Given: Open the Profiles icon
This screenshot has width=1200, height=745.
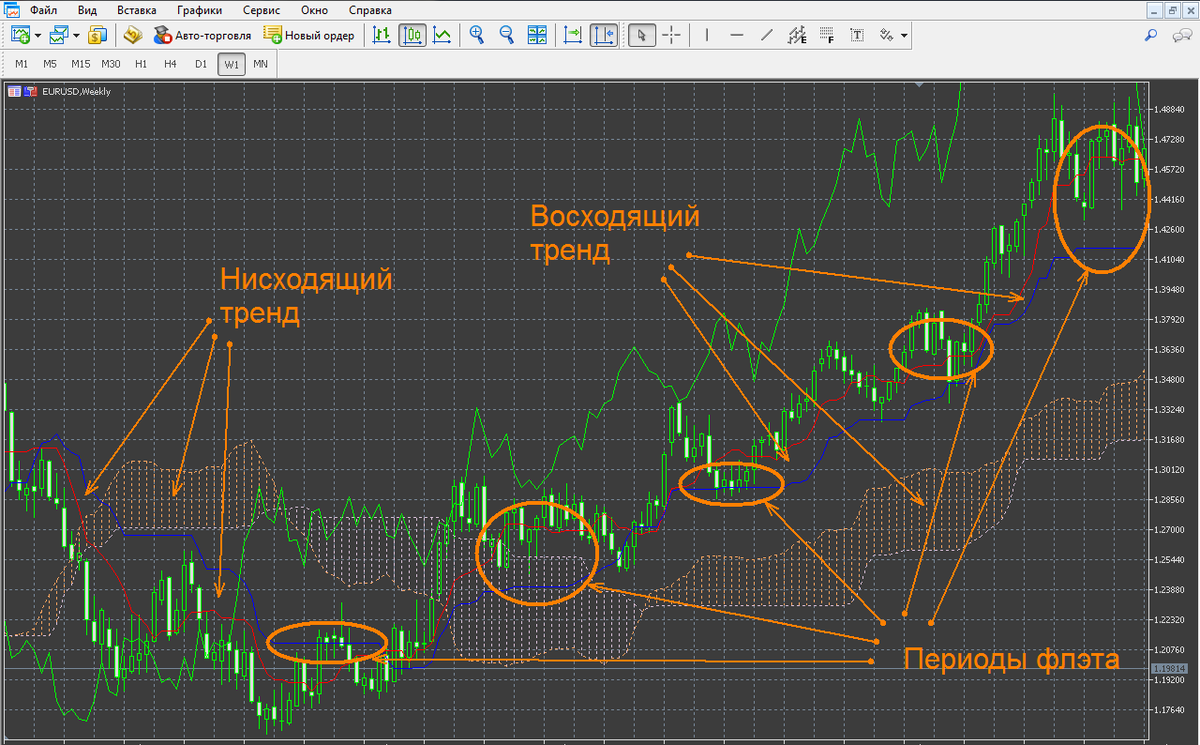Looking at the screenshot, I should point(59,35).
